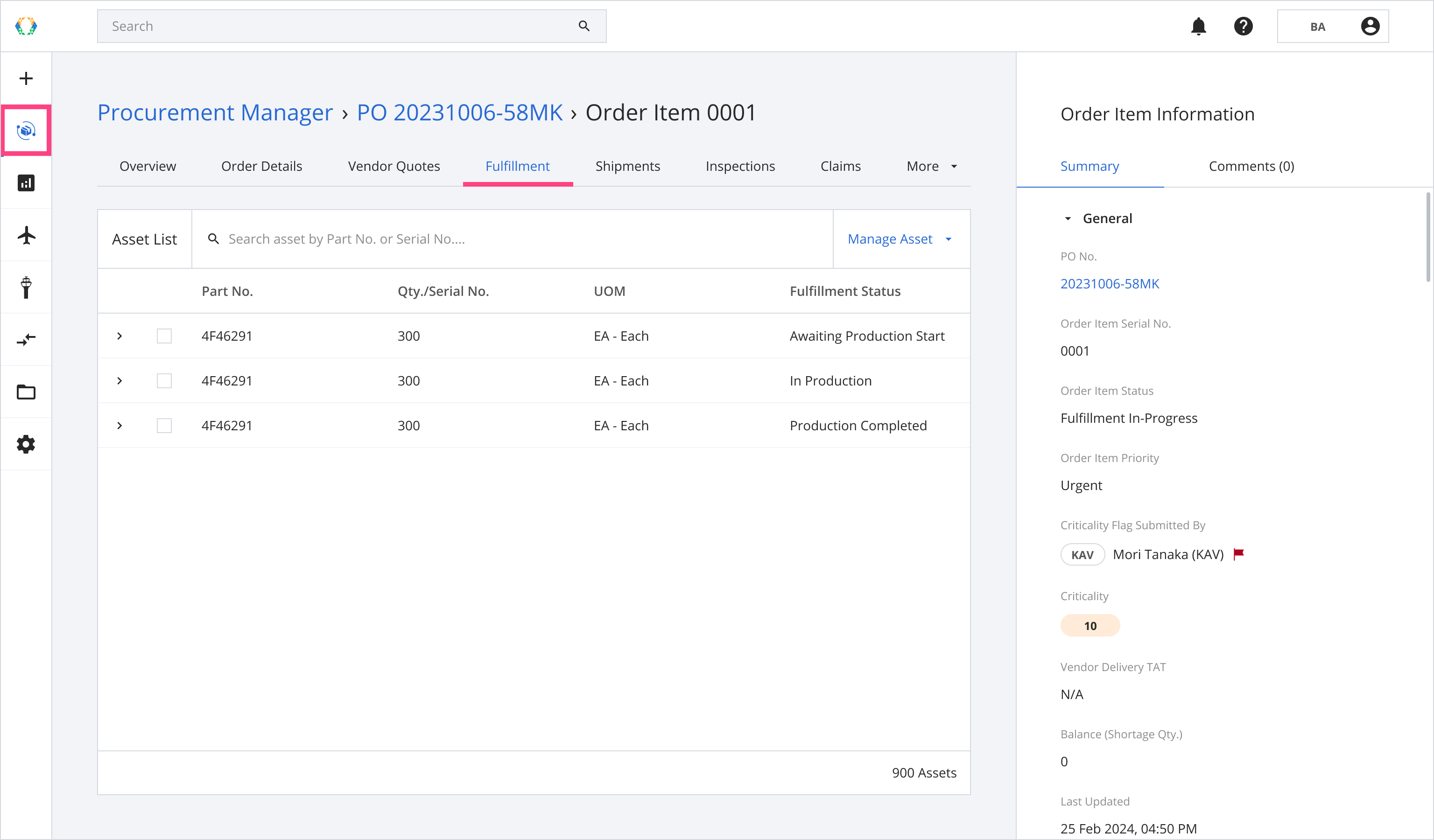
Task: Select the Summary tab
Action: tap(1090, 166)
